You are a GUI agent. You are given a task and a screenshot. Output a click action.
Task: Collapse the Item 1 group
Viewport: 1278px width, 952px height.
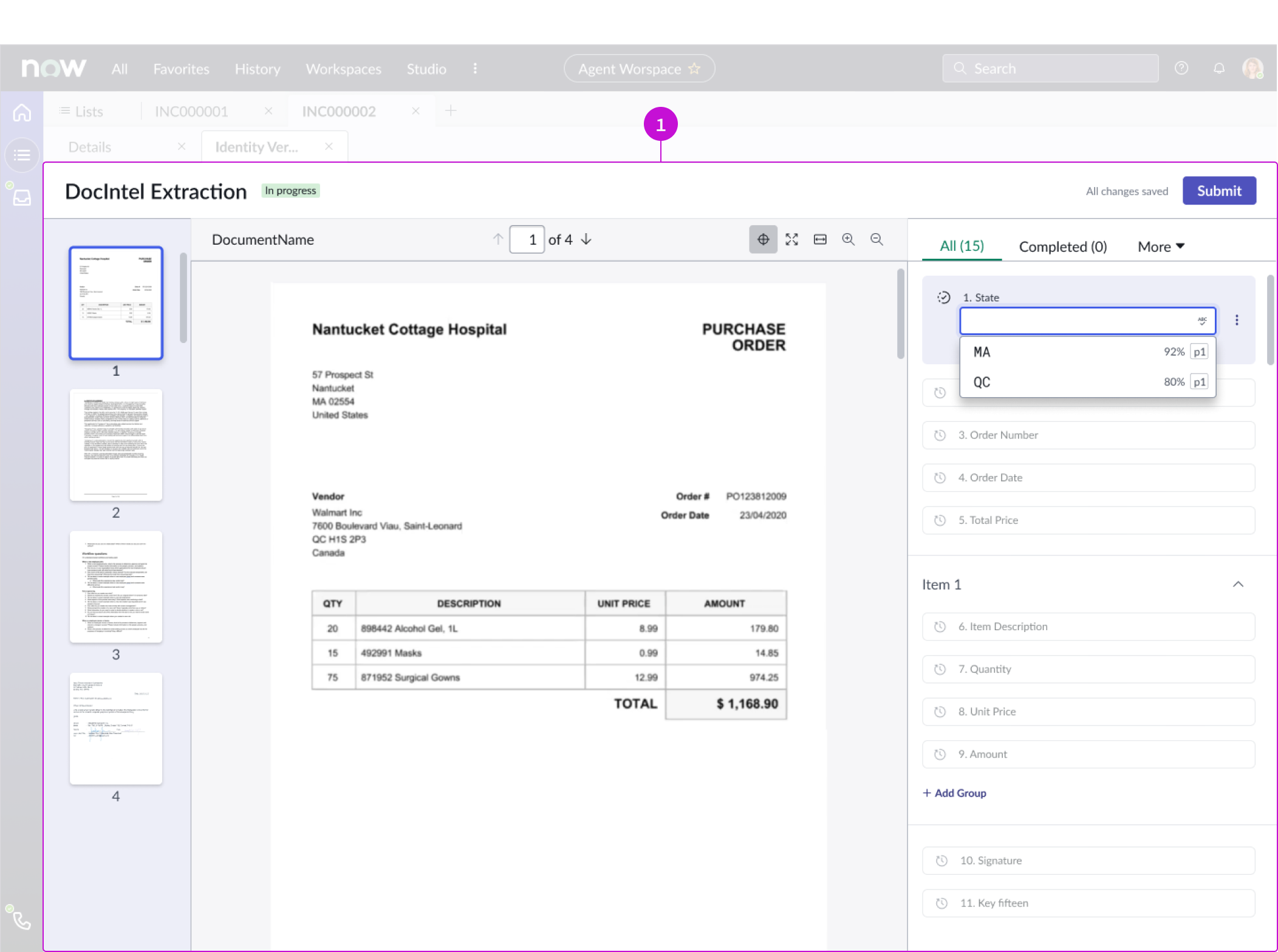point(1238,584)
